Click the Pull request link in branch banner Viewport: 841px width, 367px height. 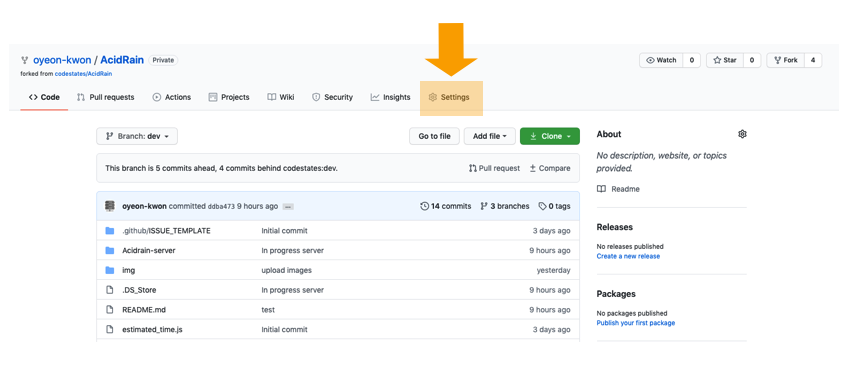coord(495,168)
